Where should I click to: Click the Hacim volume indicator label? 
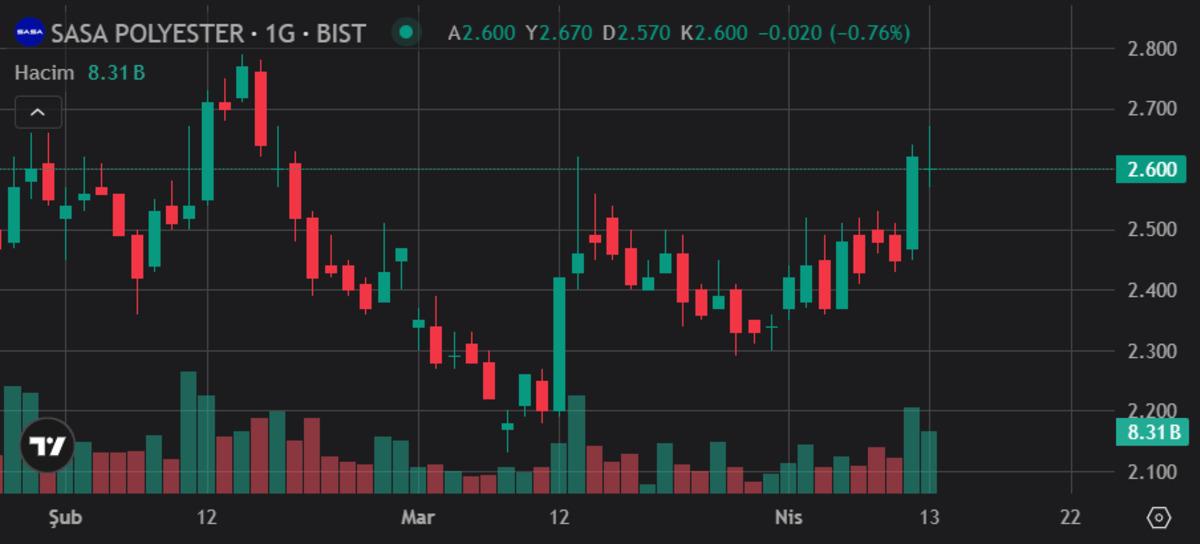(45, 72)
